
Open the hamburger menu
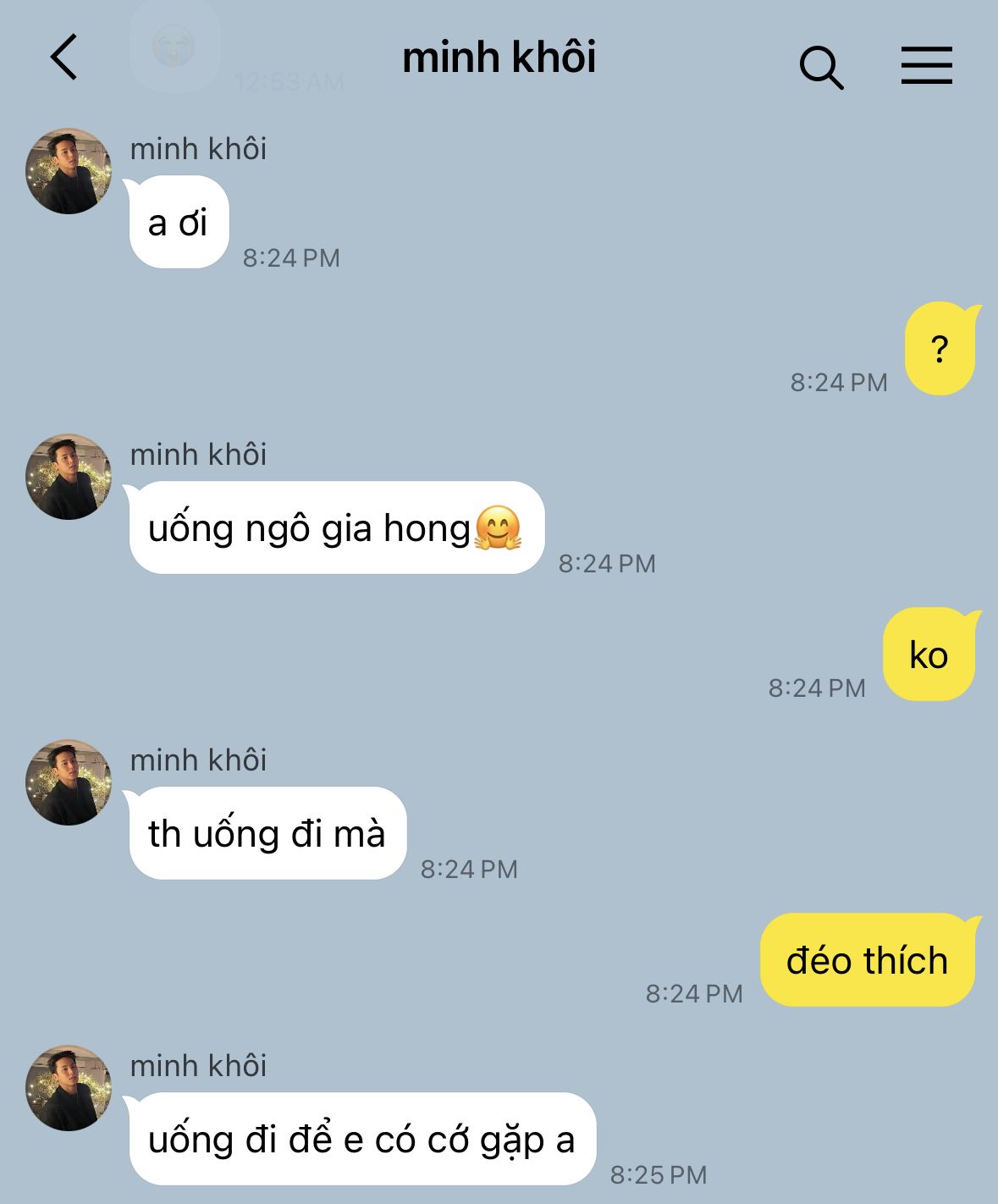(926, 65)
